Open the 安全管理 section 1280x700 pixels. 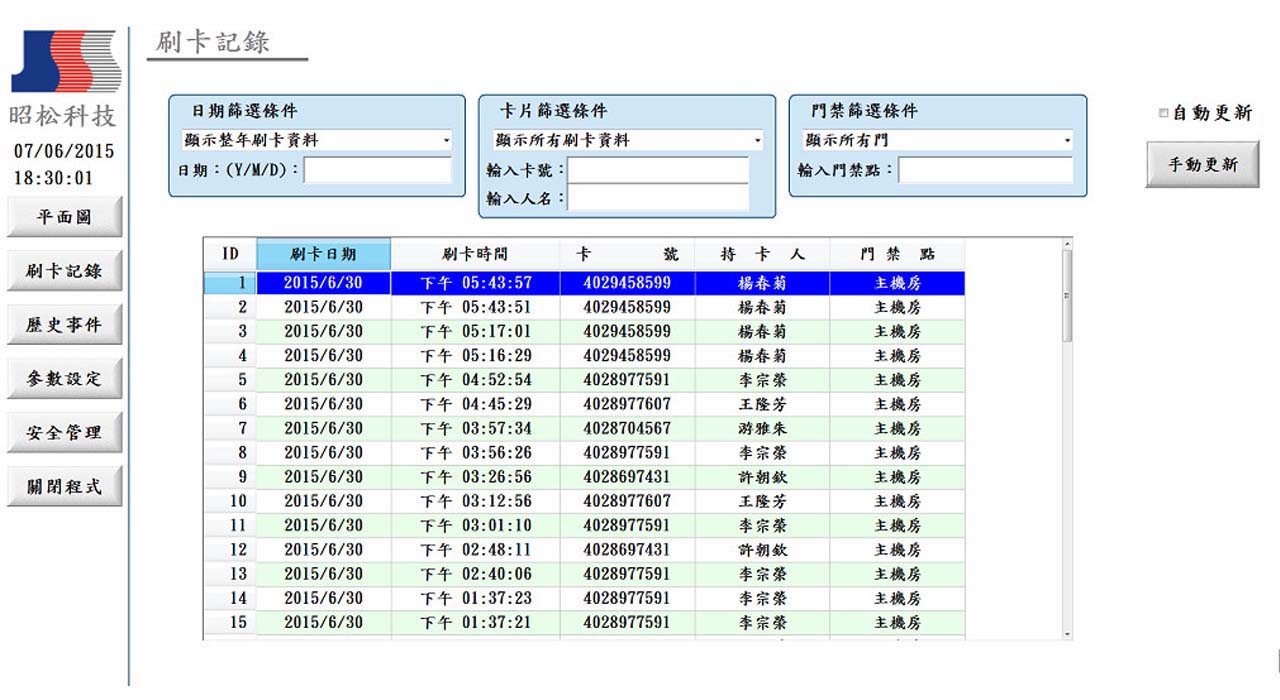[x=65, y=433]
